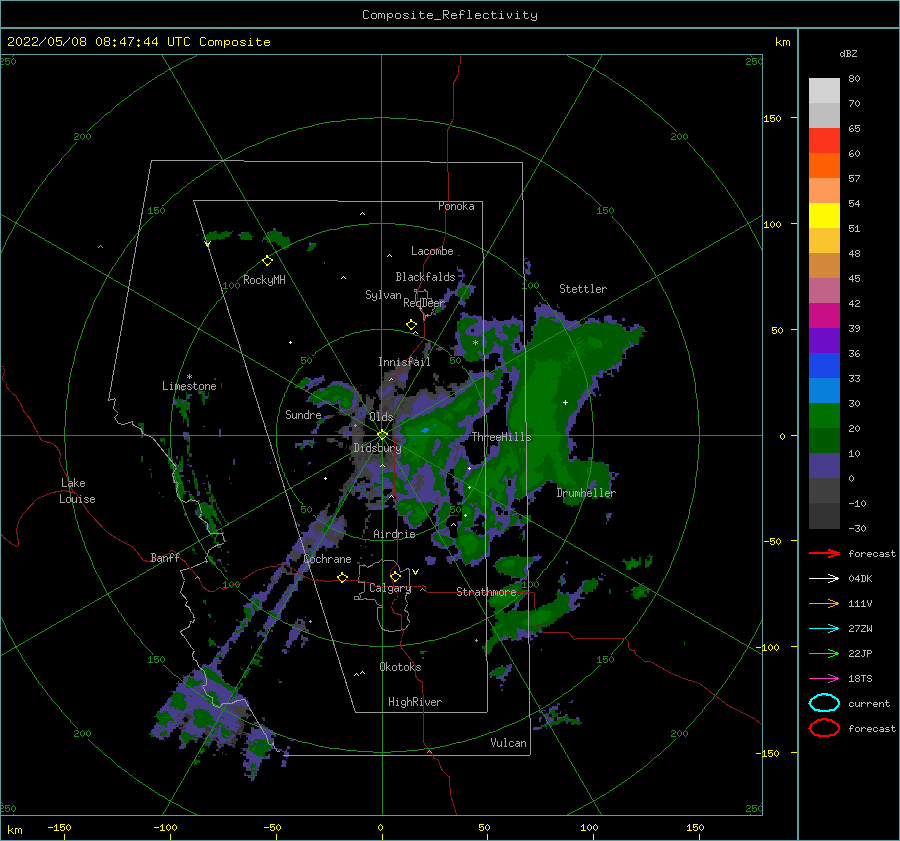Select the white 04DK arrow icon
The width and height of the screenshot is (900, 841).
[x=824, y=578]
